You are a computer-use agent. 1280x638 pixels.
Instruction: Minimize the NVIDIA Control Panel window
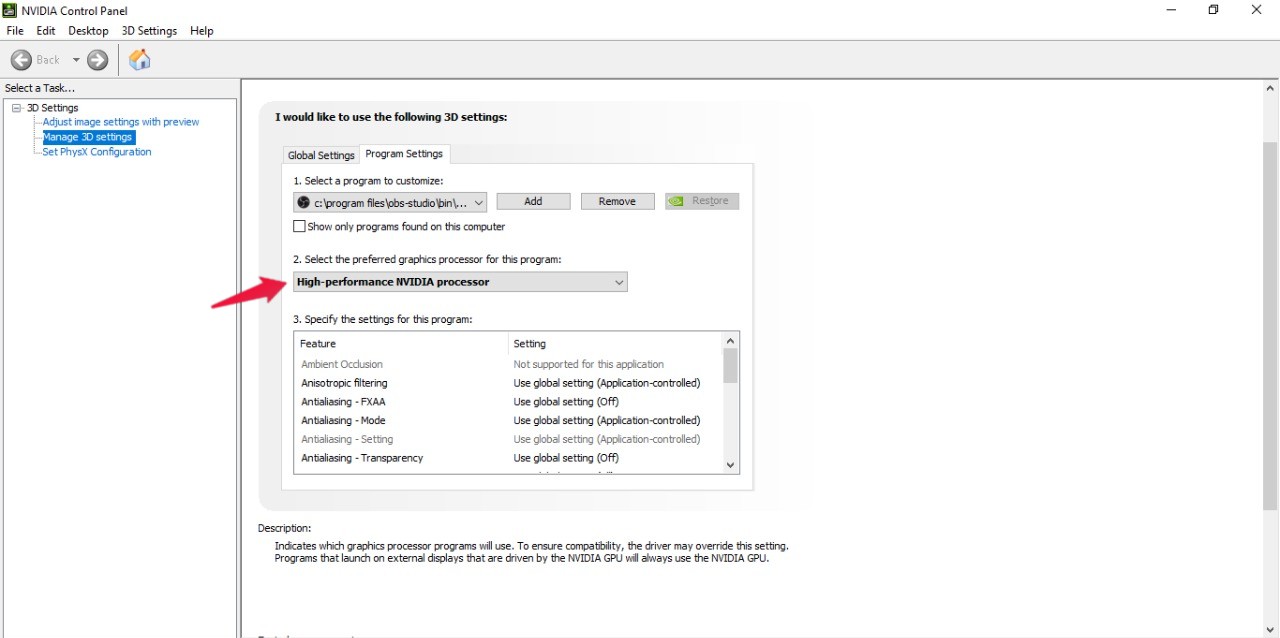pos(1170,10)
